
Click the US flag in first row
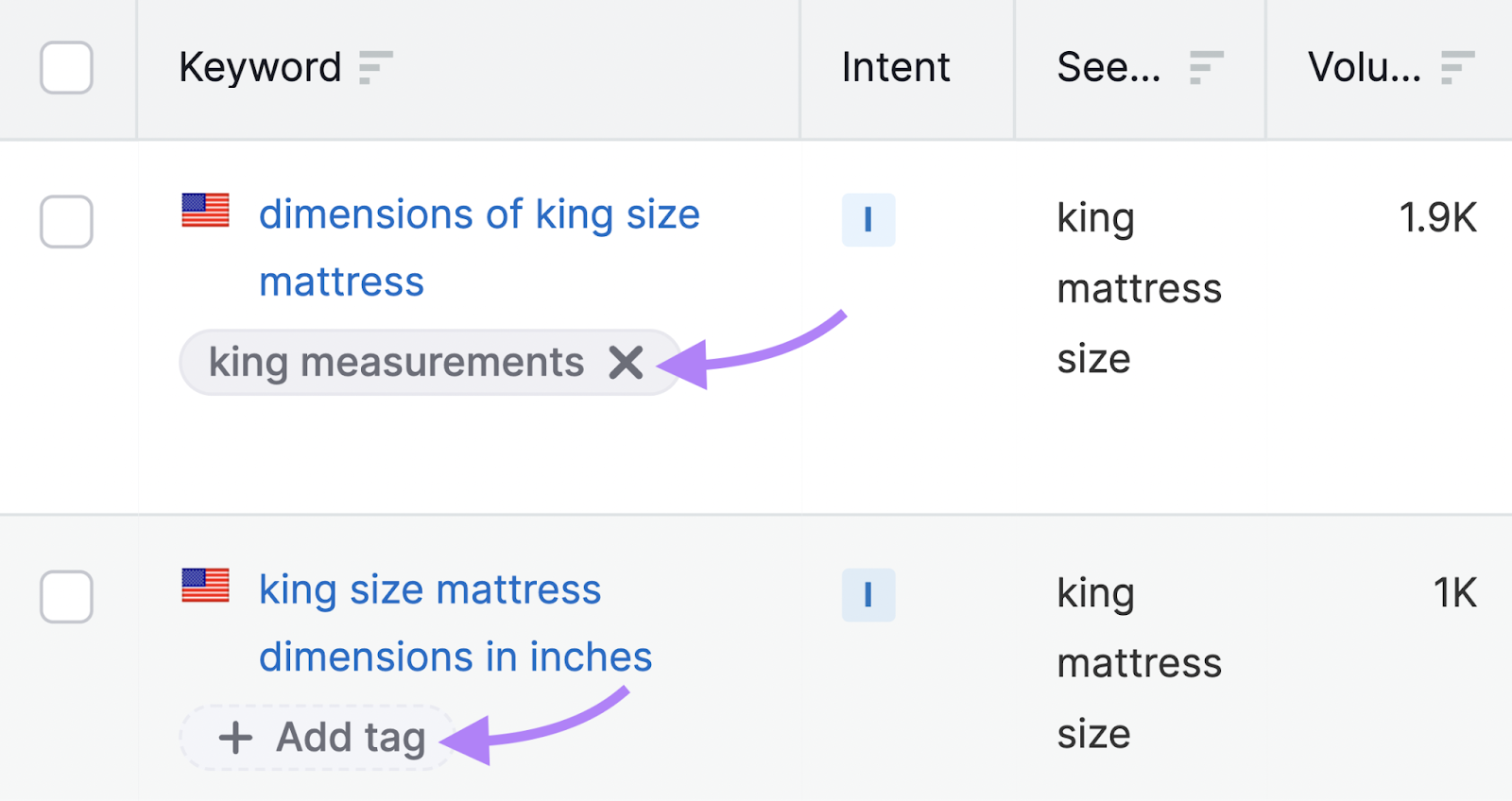coord(206,211)
